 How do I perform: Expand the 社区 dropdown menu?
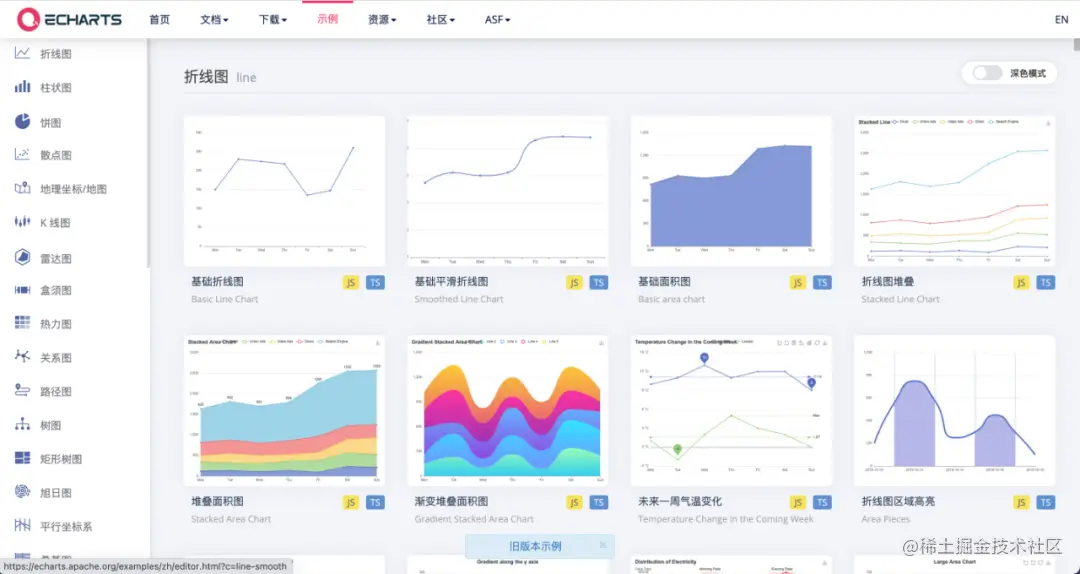pyautogui.click(x=441, y=20)
